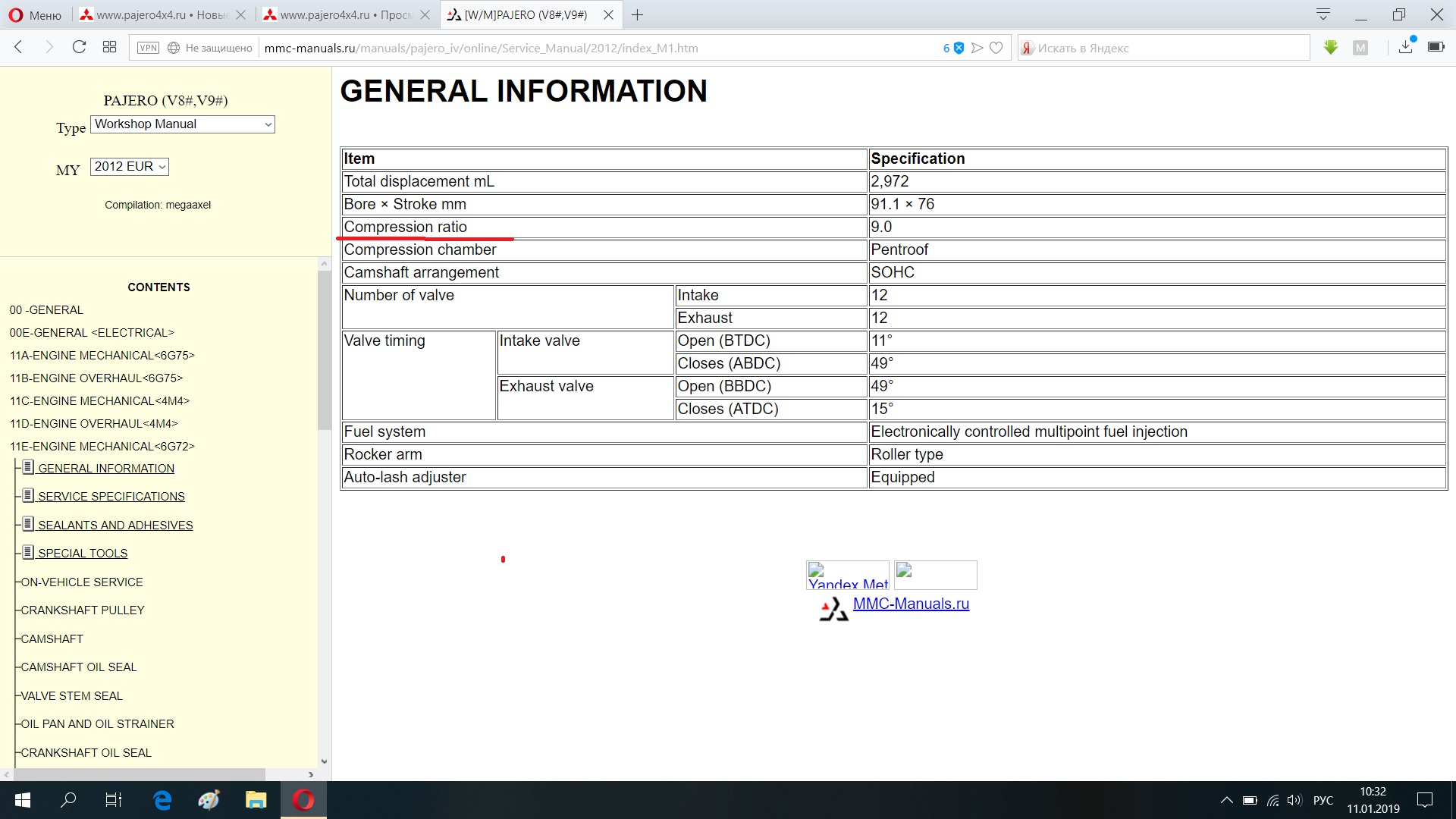1456x819 pixels.
Task: Open the green download arrow extension
Action: 1330,48
